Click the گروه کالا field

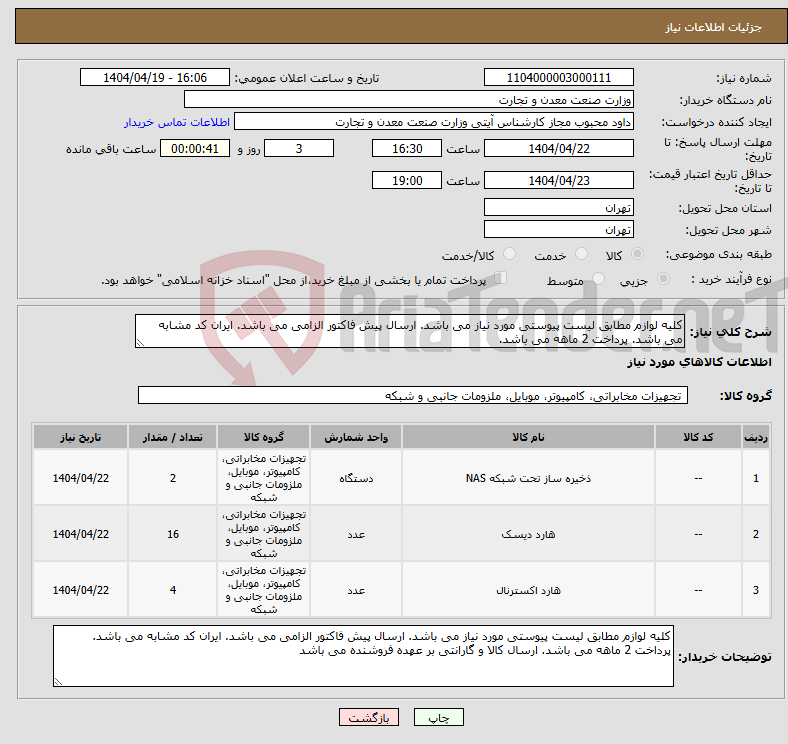tap(413, 395)
